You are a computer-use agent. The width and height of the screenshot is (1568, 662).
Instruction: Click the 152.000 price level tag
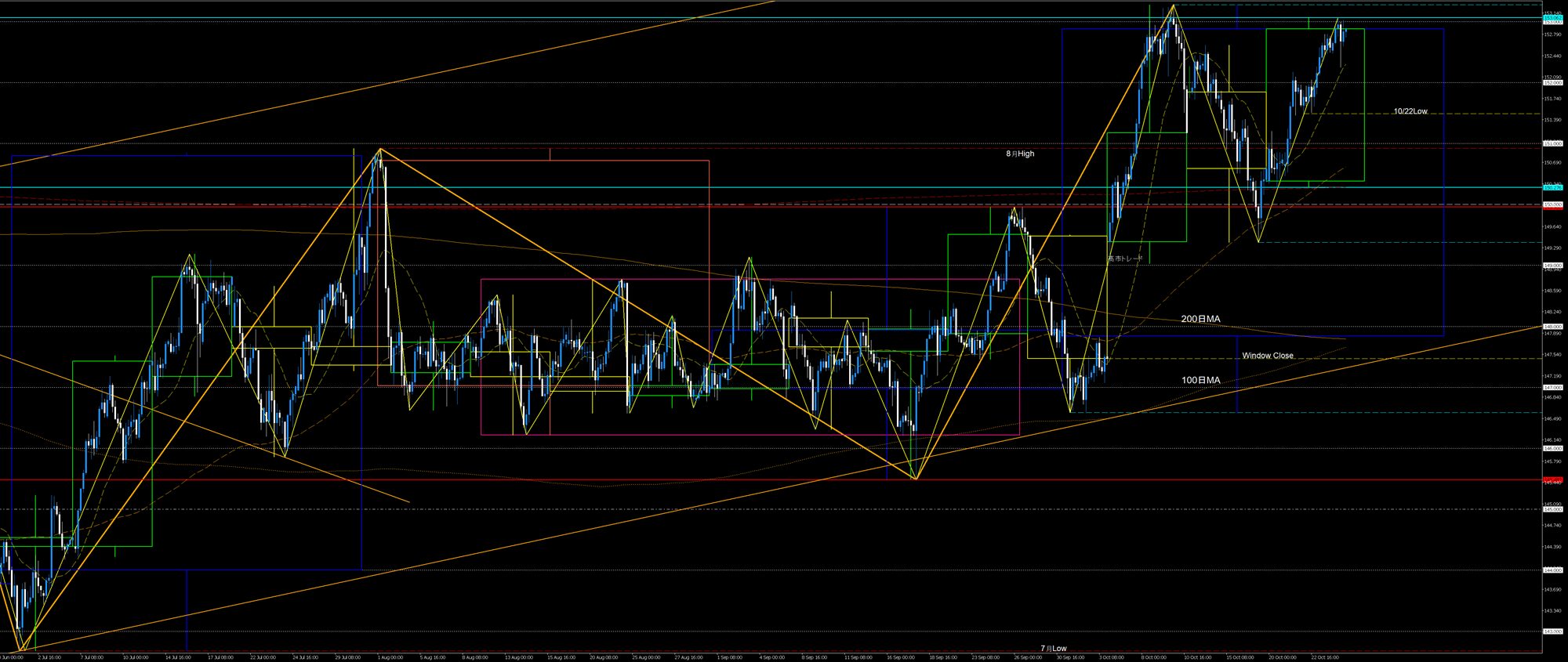(1552, 82)
